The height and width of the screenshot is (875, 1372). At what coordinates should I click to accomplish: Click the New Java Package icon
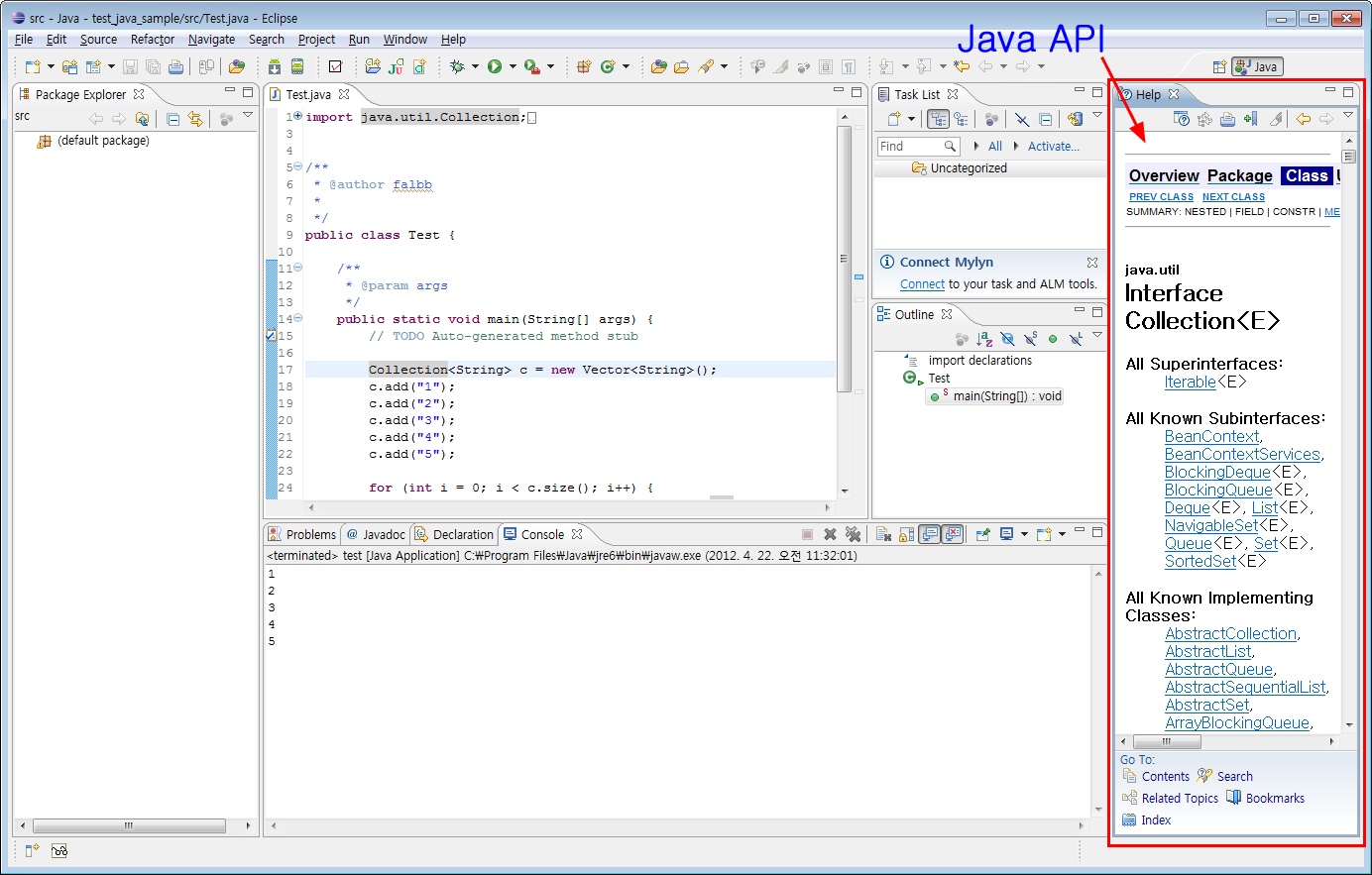click(x=583, y=66)
